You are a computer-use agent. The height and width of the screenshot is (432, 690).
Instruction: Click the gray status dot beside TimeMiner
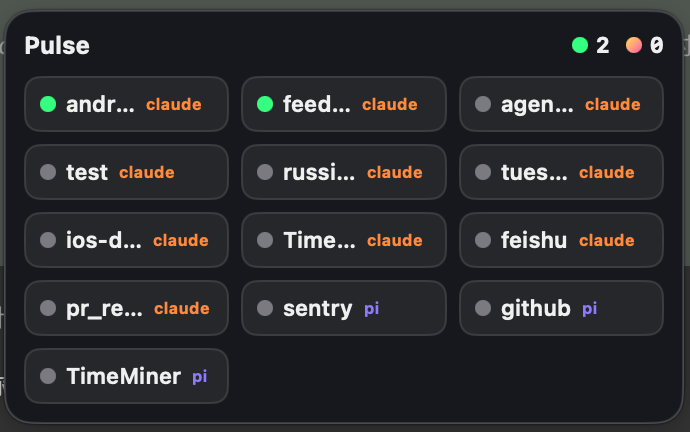click(48, 376)
